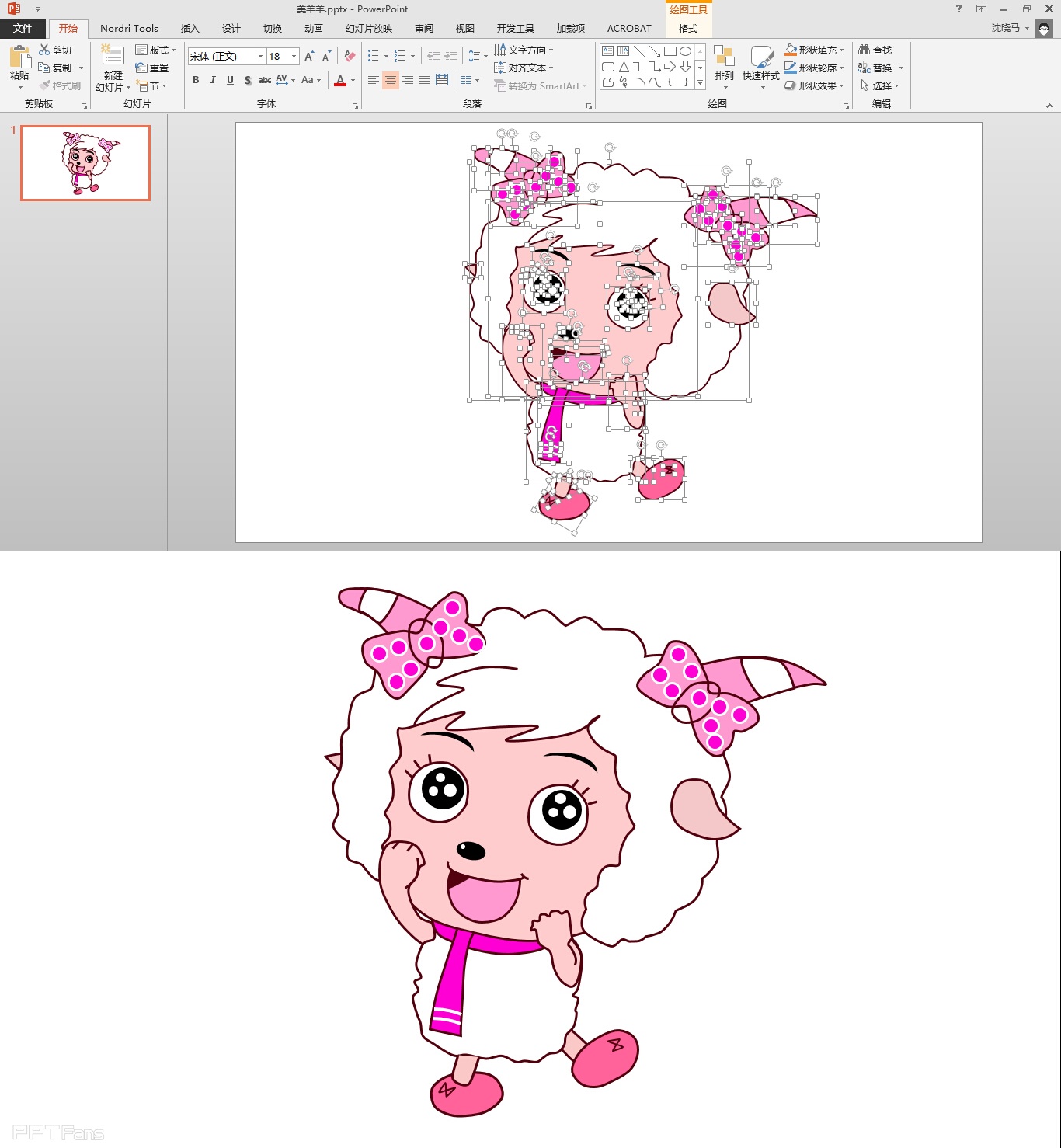Click the Cut (剪切) scissors icon
This screenshot has width=1061, height=1148.
45,50
